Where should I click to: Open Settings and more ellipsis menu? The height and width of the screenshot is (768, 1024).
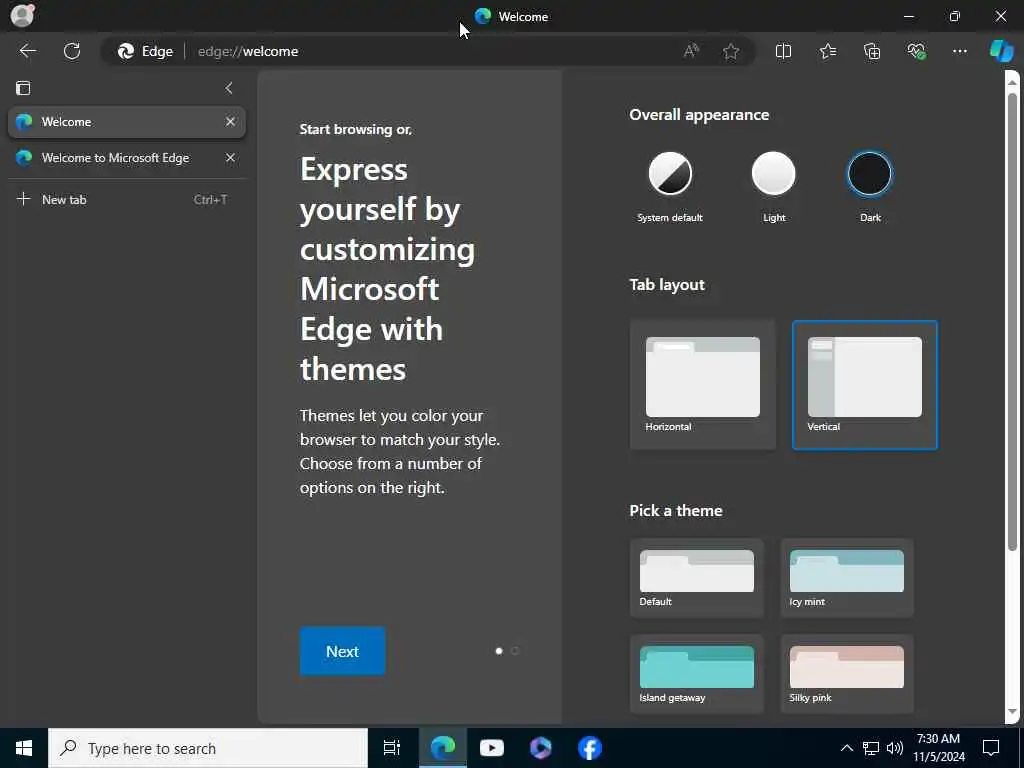[959, 51]
